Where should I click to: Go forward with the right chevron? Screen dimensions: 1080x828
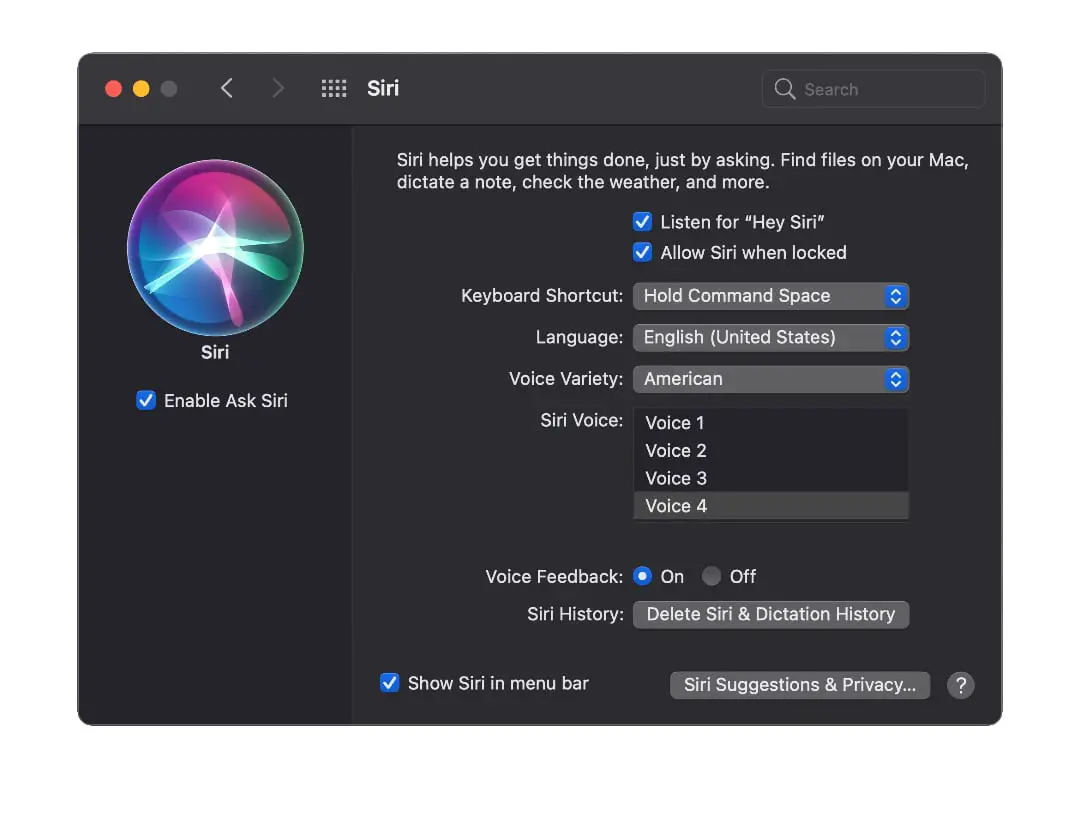(278, 88)
